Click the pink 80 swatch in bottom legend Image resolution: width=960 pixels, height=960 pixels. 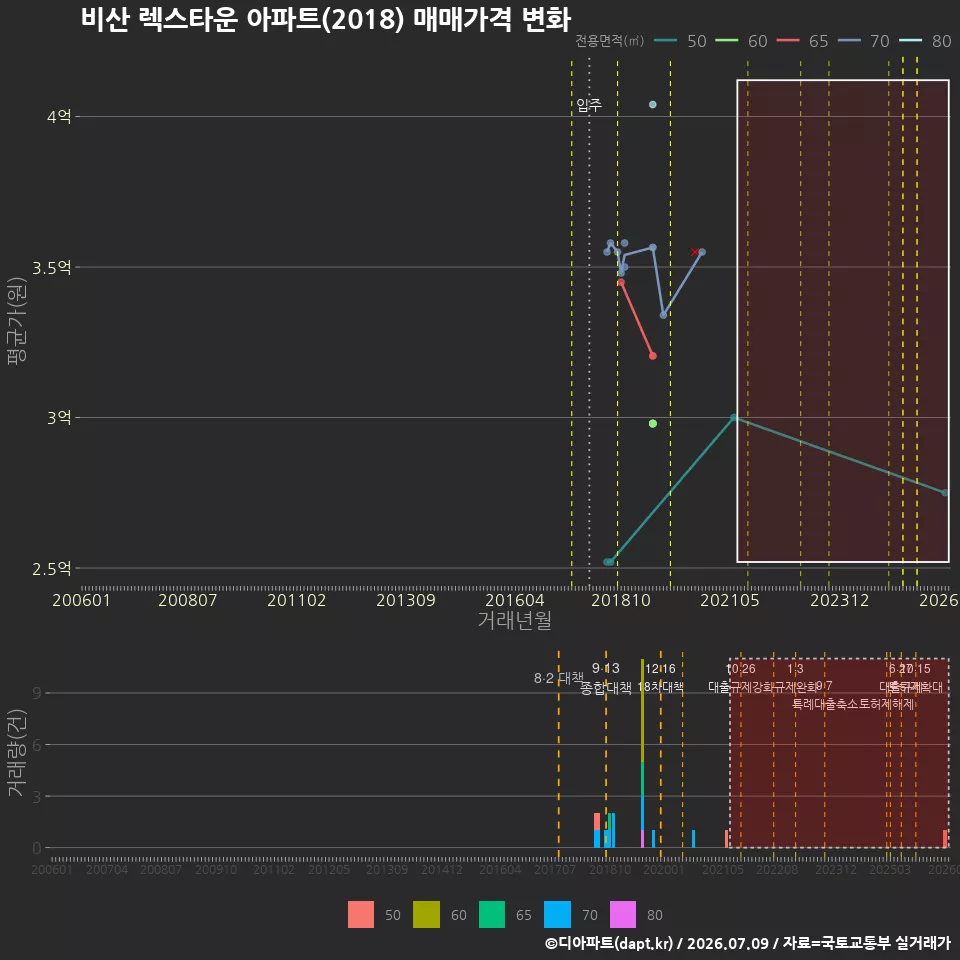point(623,915)
